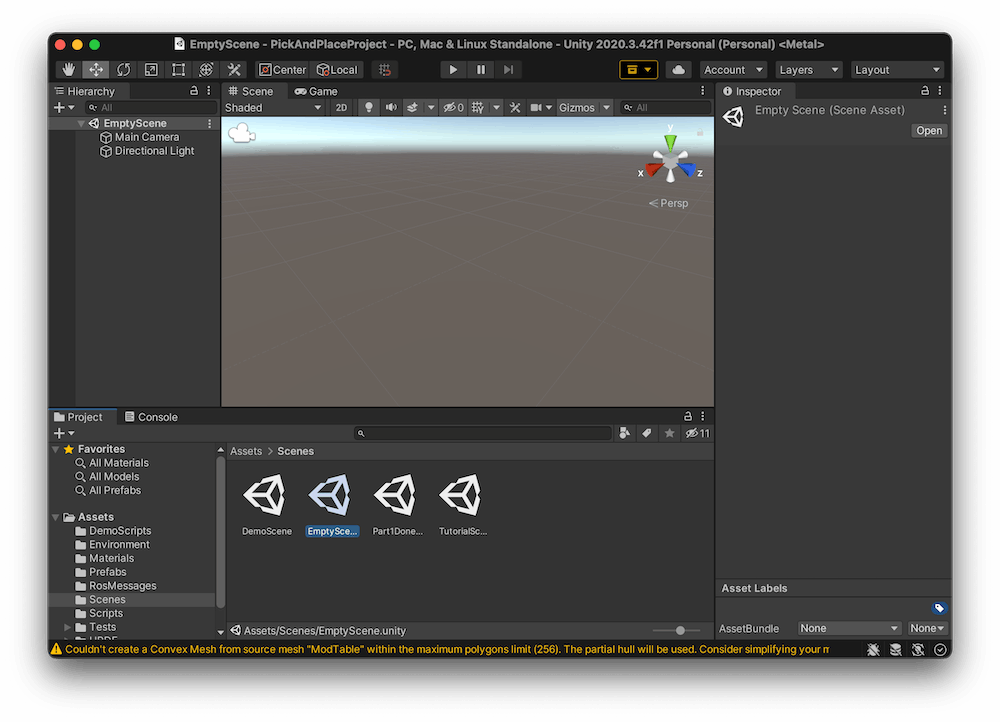Open Cloud services icon

coord(679,70)
